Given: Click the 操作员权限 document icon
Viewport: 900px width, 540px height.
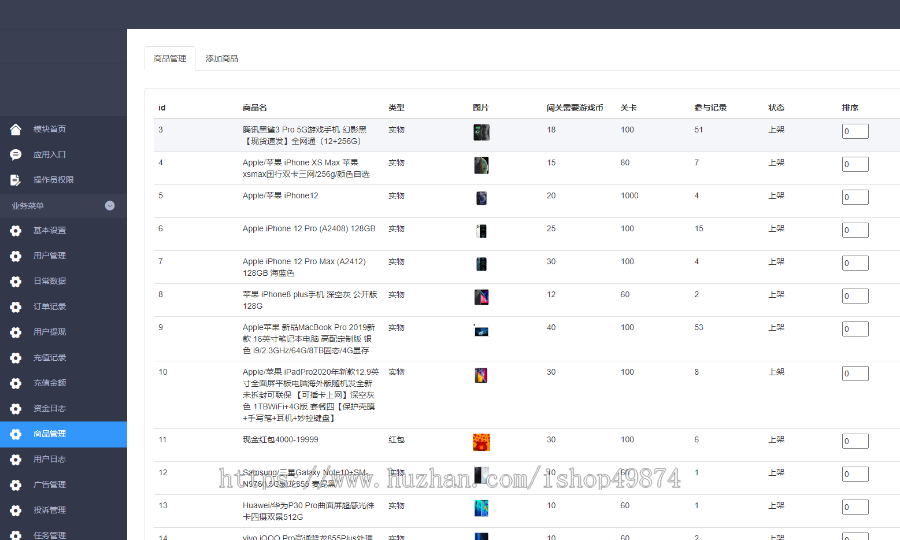Looking at the screenshot, I should click(x=15, y=180).
